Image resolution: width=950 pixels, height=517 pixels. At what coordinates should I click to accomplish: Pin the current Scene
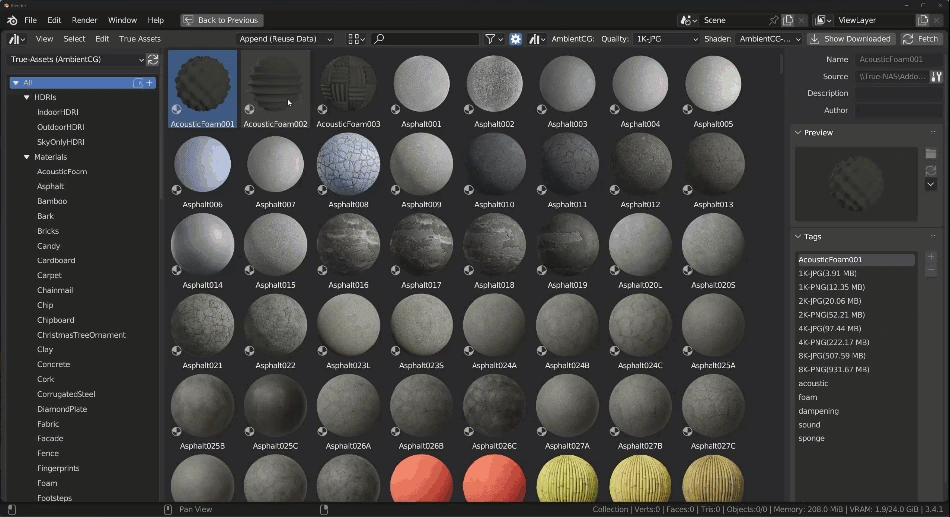click(773, 20)
